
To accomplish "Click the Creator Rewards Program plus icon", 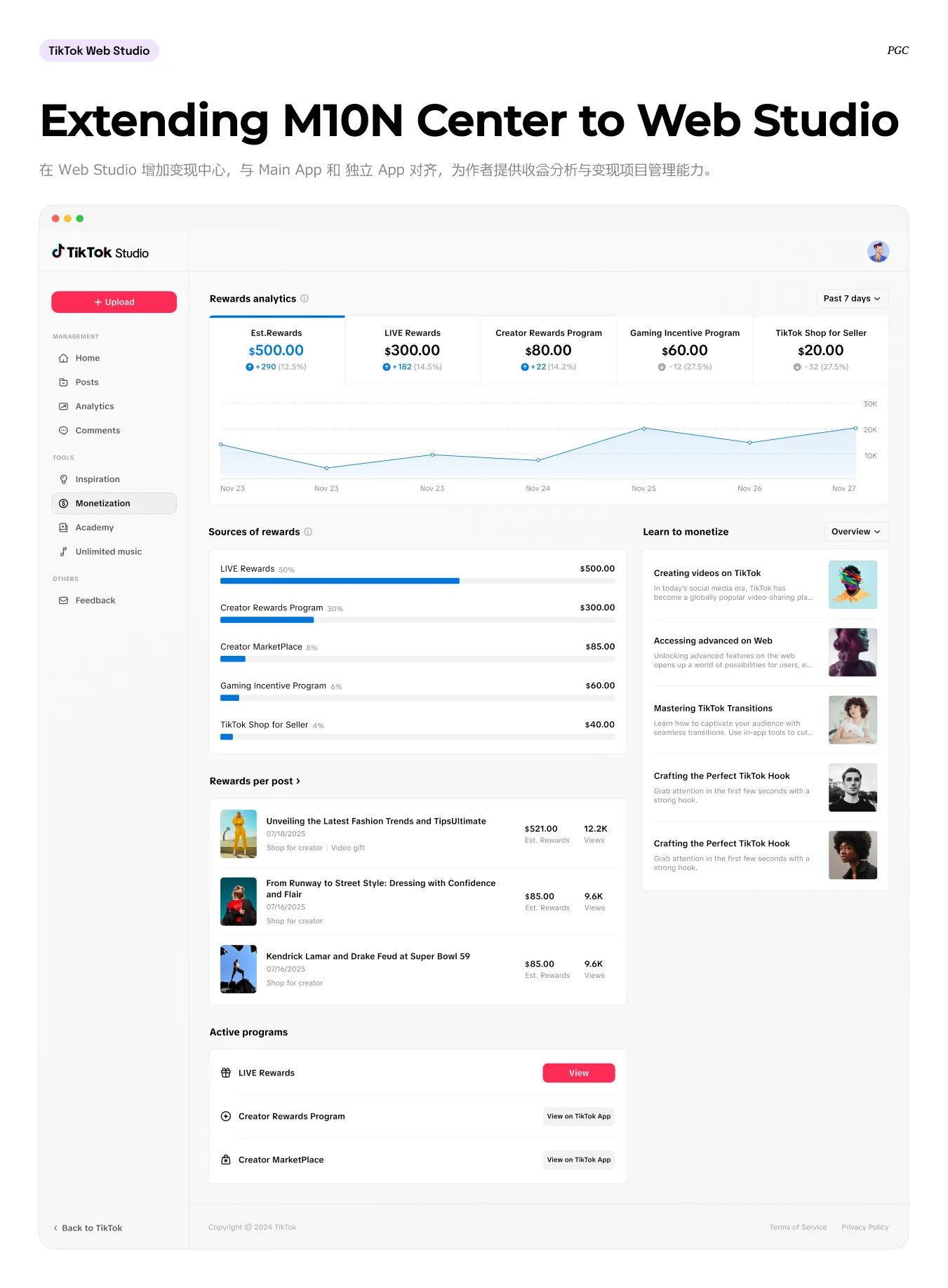I will 226,1116.
